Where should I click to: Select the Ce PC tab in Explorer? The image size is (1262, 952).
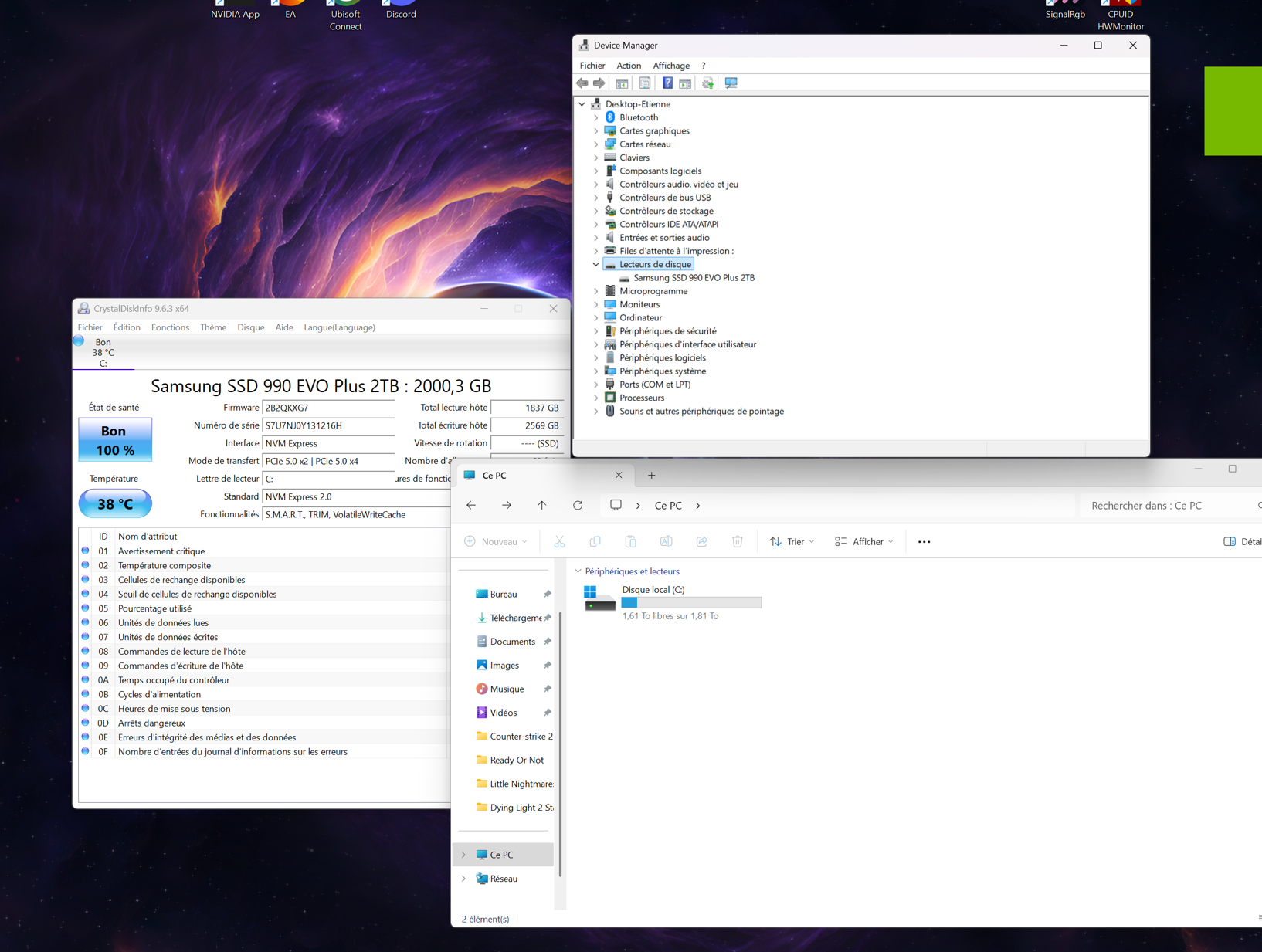pos(544,476)
